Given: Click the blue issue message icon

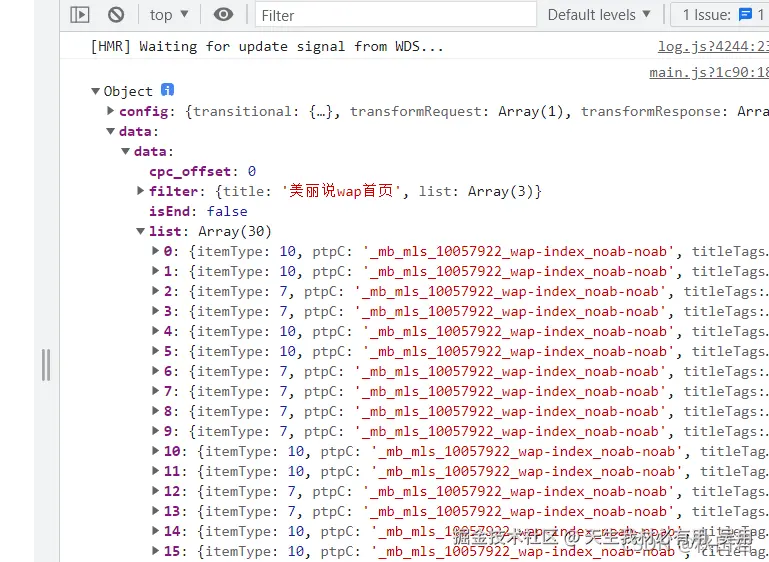Looking at the screenshot, I should (745, 15).
